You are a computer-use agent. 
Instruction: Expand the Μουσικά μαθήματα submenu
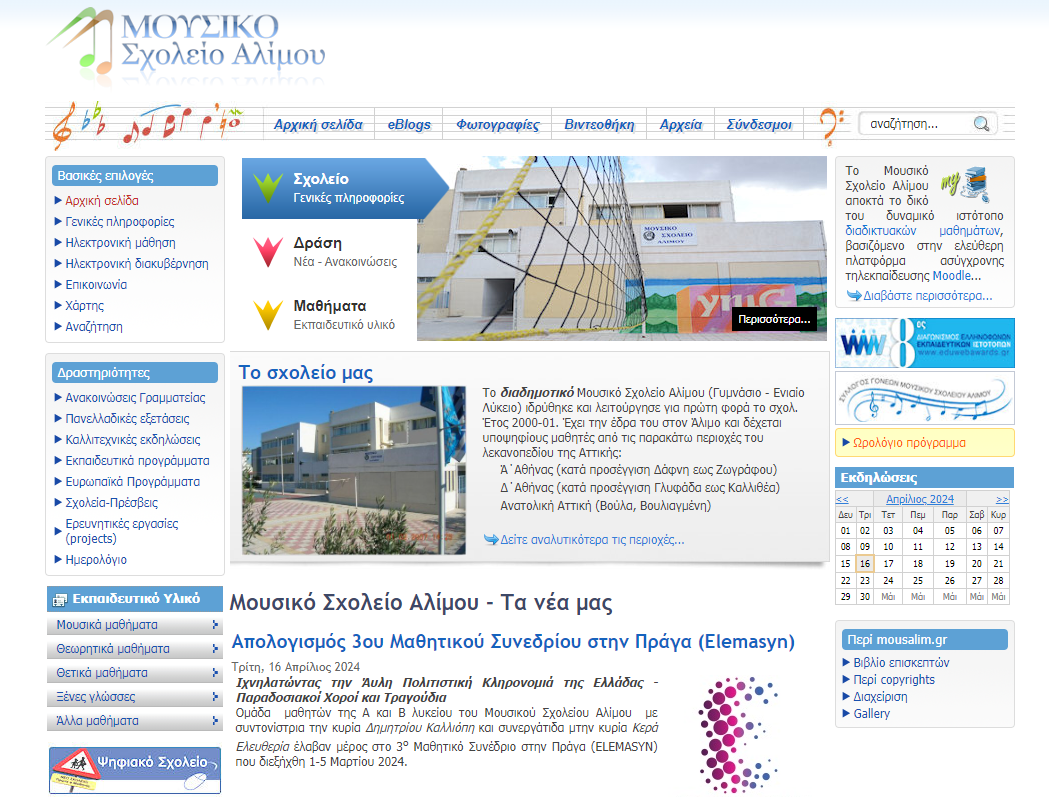(x=215, y=624)
